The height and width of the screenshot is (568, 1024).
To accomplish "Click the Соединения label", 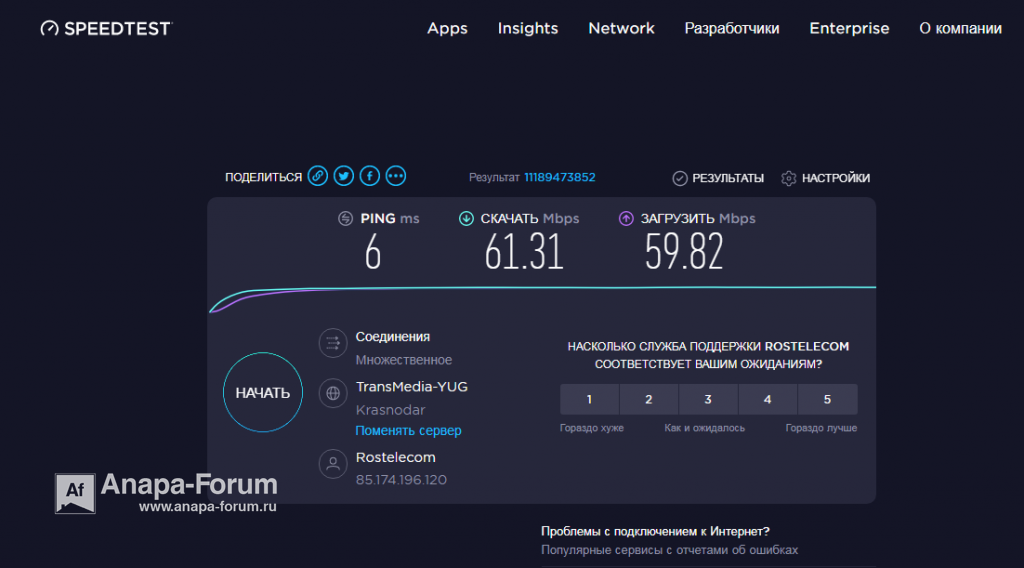I will click(392, 337).
